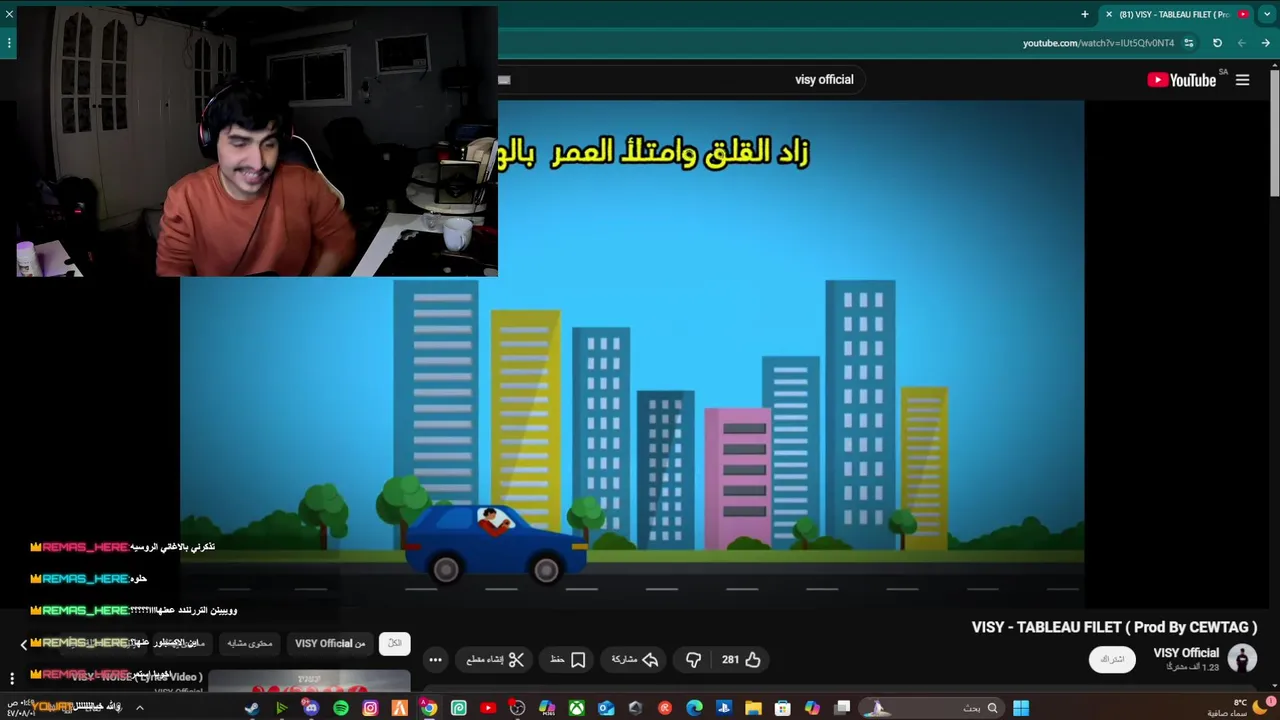Open the VISY Official channel avatar

tap(1242, 658)
